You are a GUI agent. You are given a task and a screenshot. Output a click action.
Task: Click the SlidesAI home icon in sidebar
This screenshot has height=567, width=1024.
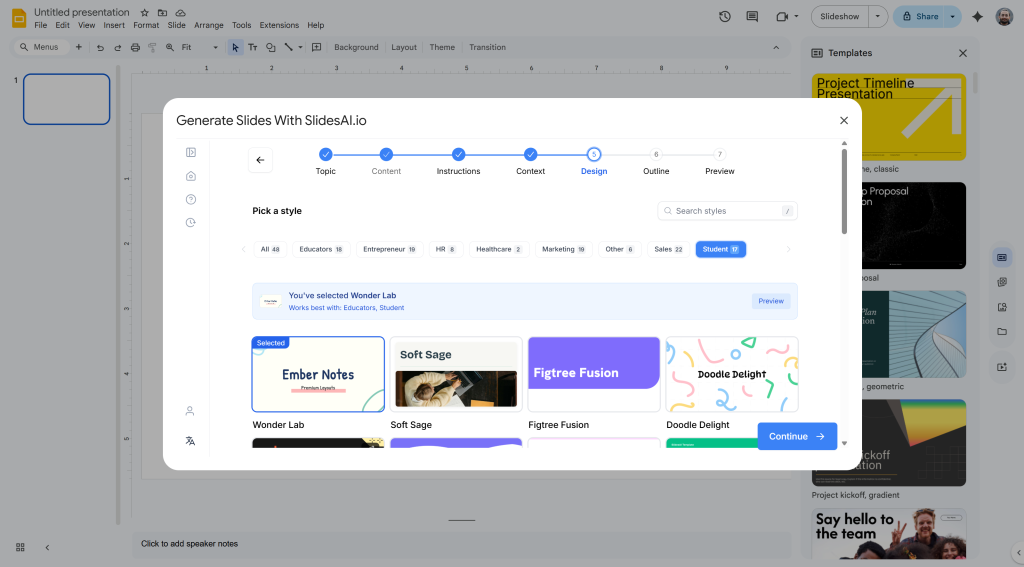pos(191,176)
